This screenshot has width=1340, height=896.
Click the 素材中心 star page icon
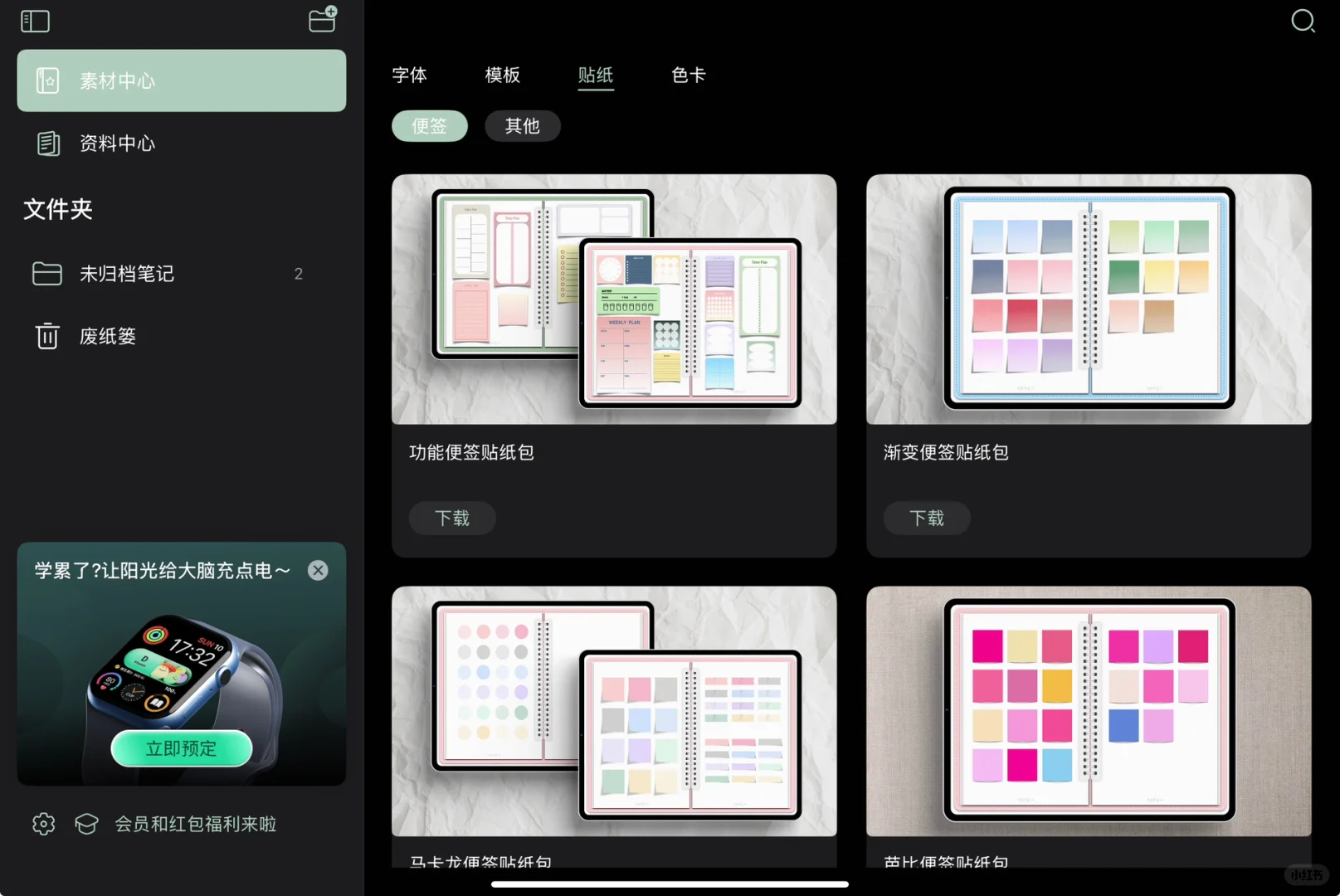click(x=48, y=80)
